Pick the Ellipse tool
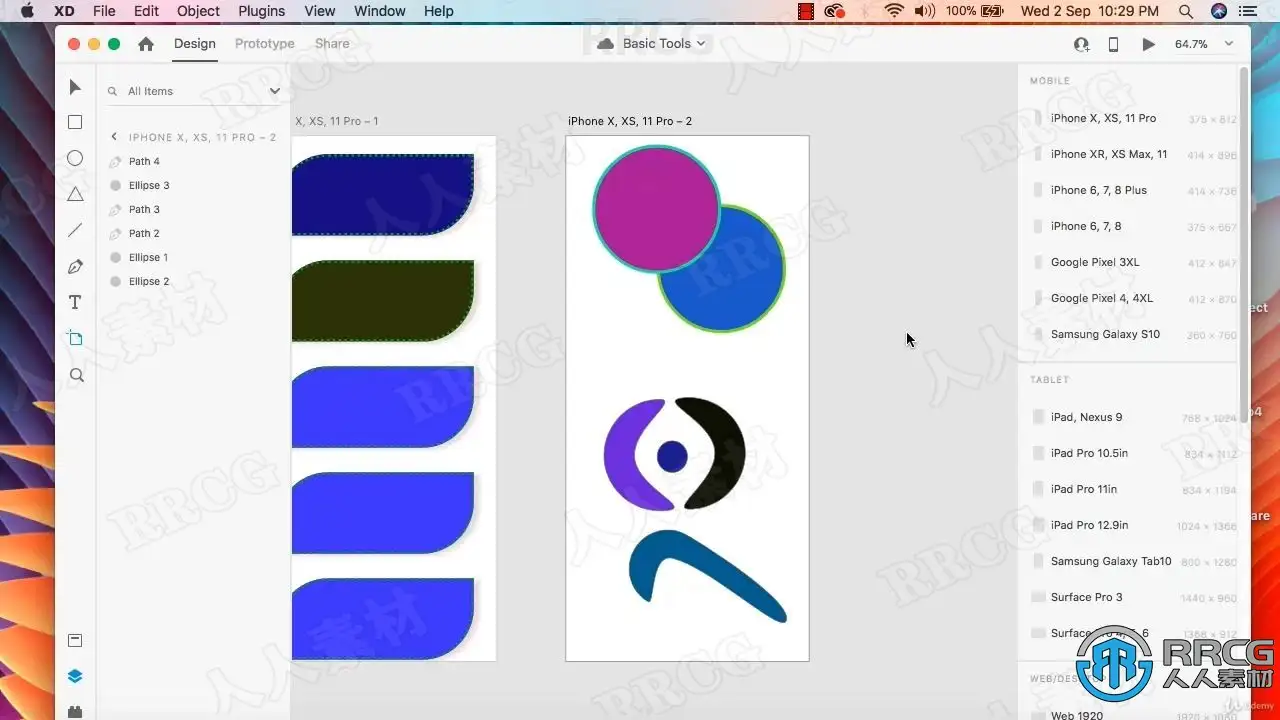Image resolution: width=1280 pixels, height=720 pixels. pos(75,158)
